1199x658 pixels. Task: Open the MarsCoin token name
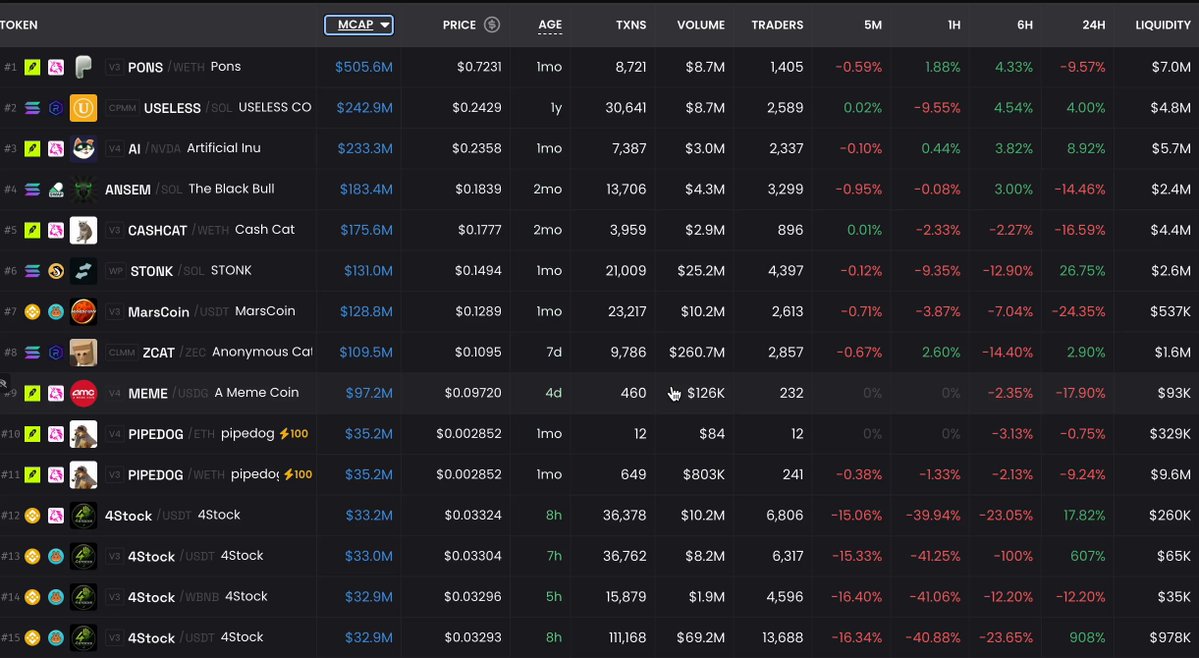coord(158,312)
